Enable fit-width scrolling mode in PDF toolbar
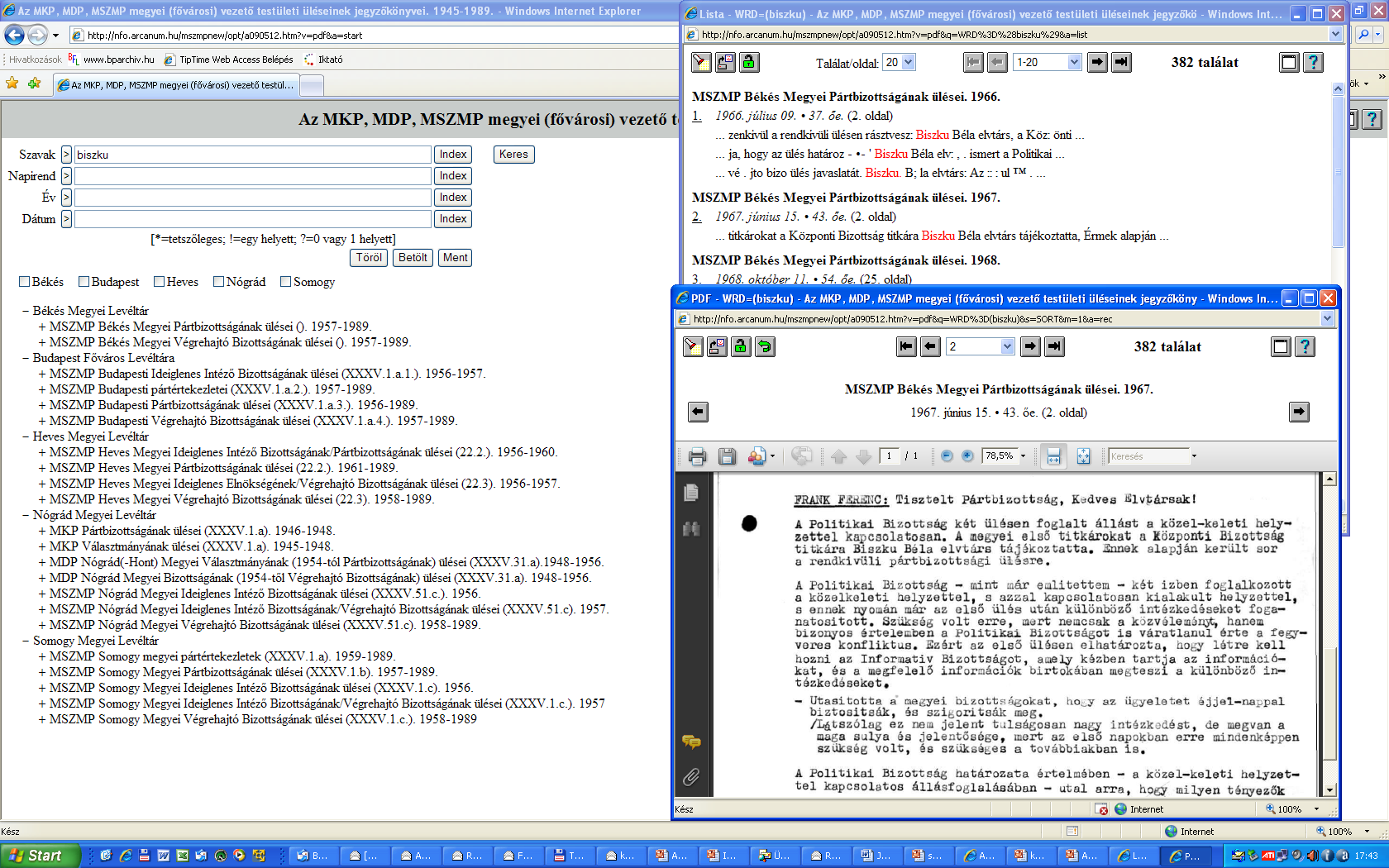Viewport: 1389px width, 868px height. [x=1053, y=456]
